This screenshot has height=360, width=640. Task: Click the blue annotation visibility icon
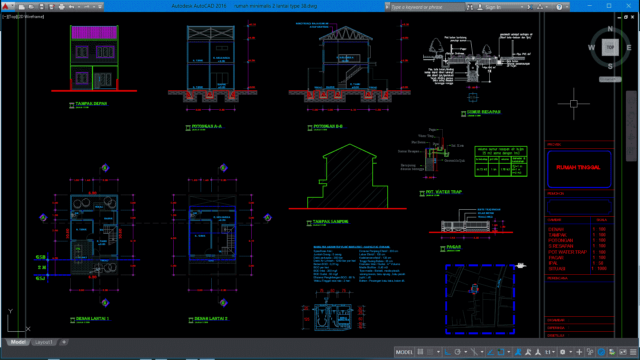coord(518,352)
